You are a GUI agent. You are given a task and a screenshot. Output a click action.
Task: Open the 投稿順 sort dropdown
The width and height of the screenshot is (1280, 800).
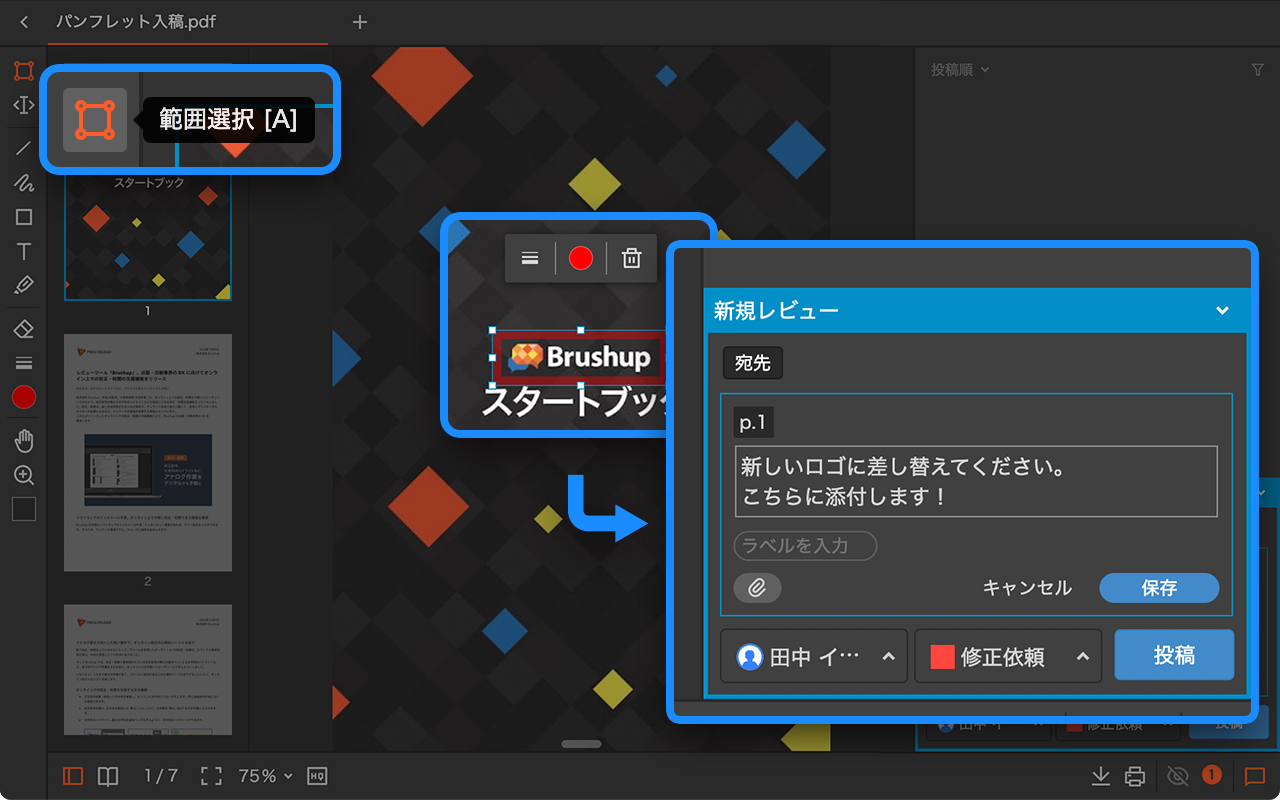(960, 70)
